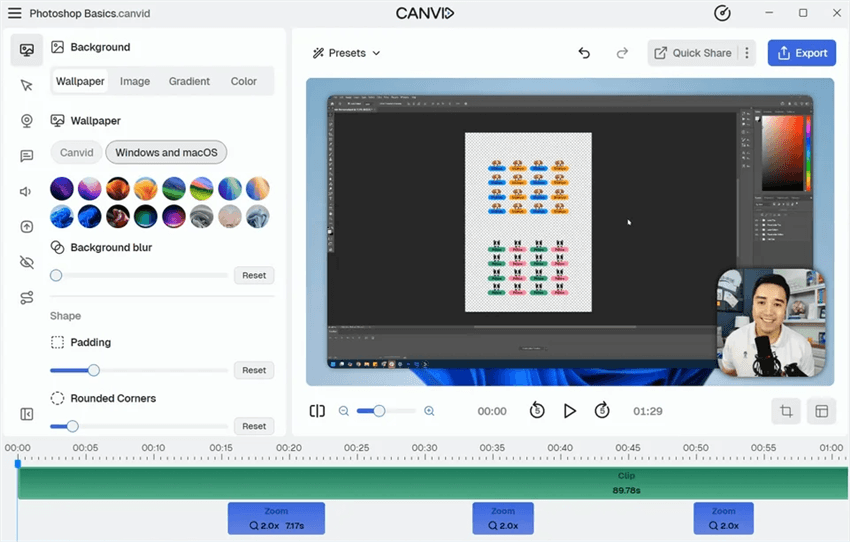The height and width of the screenshot is (542, 850).
Task: Skip forward 5 seconds
Action: pos(602,411)
